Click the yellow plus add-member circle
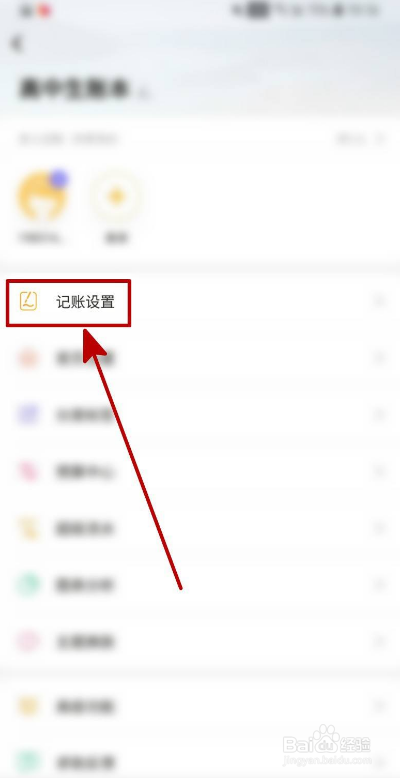 point(116,196)
